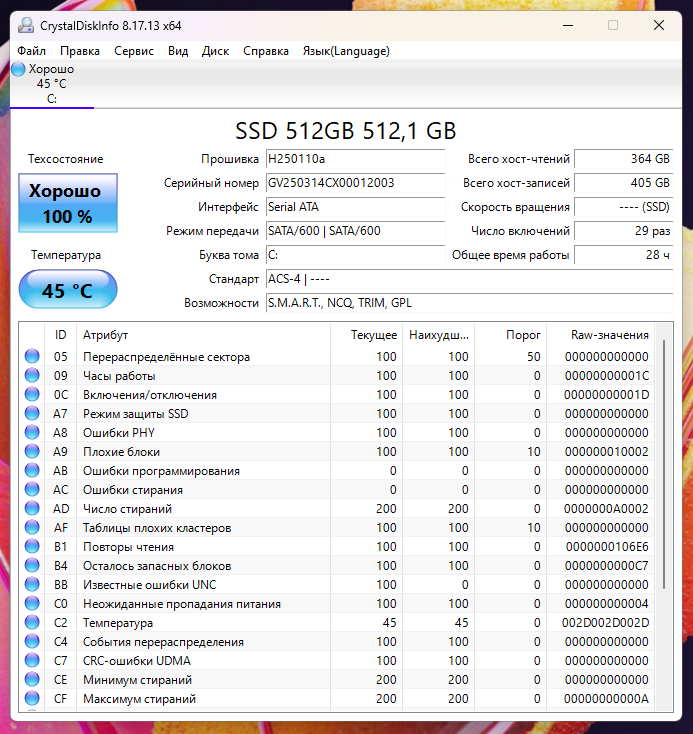Viewport: 693px width, 734px height.
Task: Click raw value 0000000106E6 in Повторы чтения row
Action: pos(607,547)
